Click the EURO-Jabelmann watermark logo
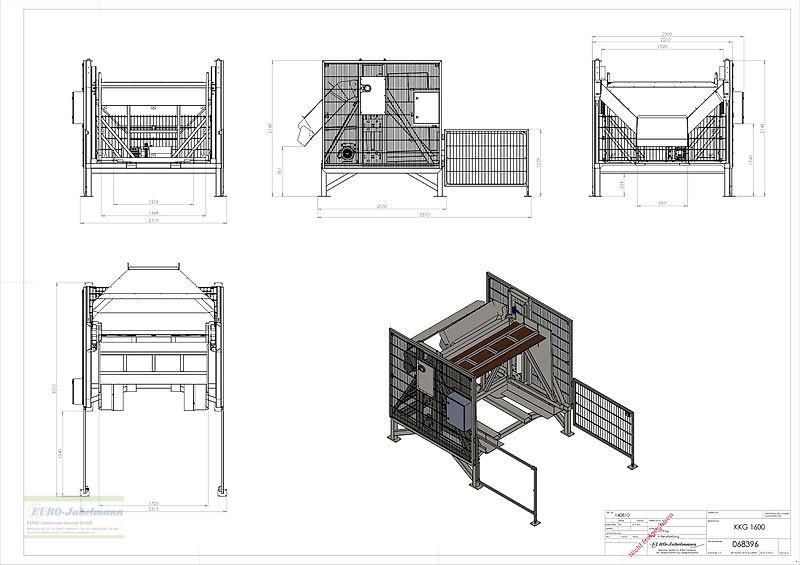800x565 pixels. tap(62, 508)
